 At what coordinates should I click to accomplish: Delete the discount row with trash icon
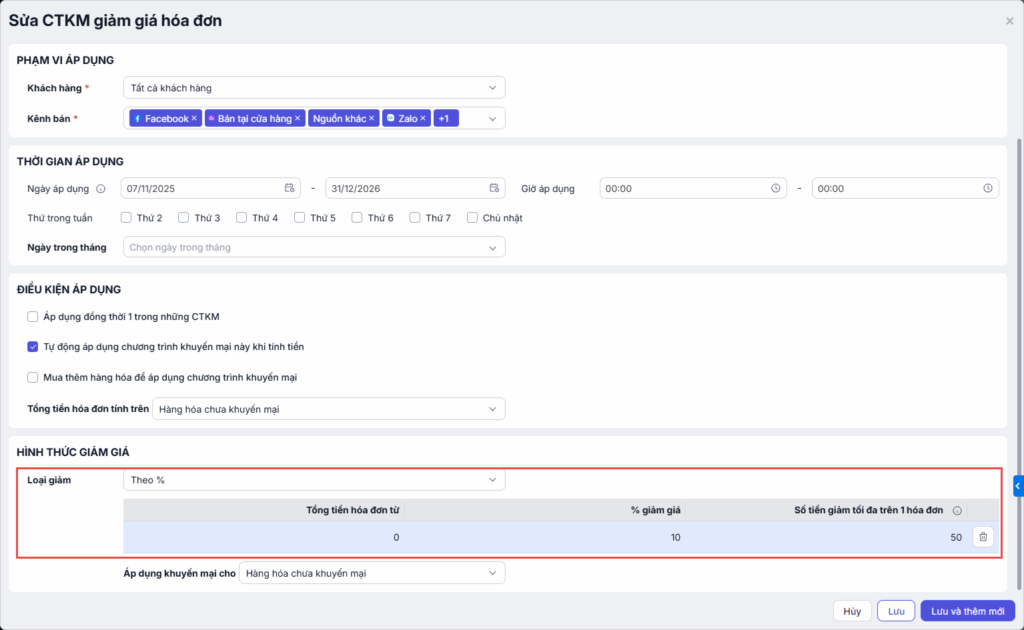983,537
